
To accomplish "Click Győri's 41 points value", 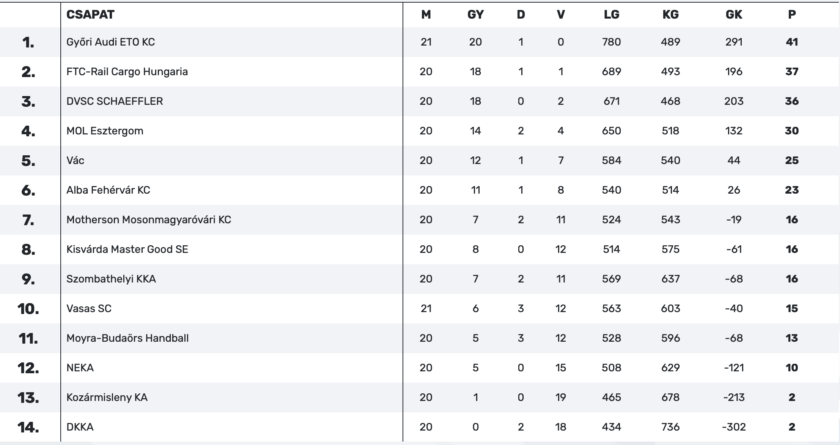I will (x=792, y=42).
